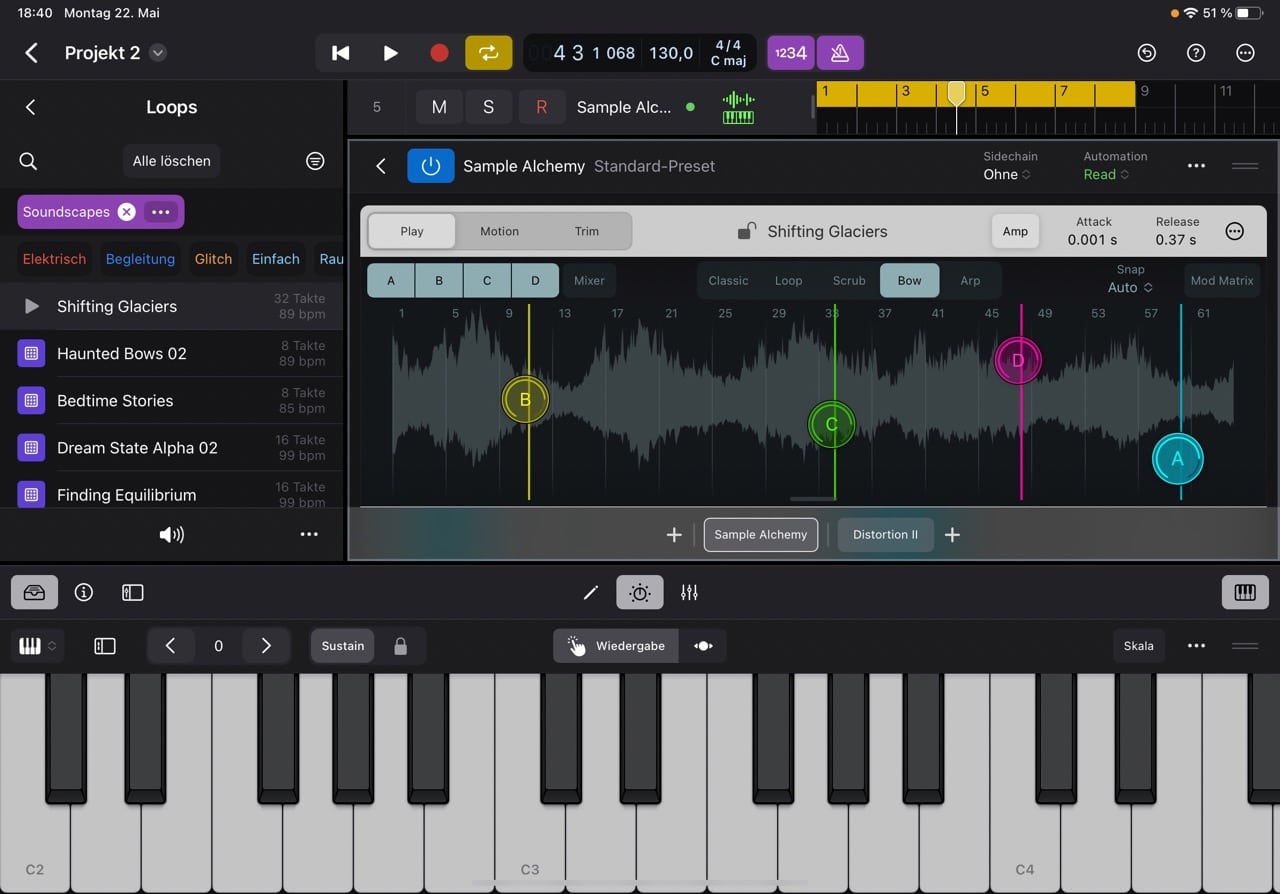Image resolution: width=1280 pixels, height=894 pixels.
Task: Select the Glitch filter tag
Action: click(213, 259)
